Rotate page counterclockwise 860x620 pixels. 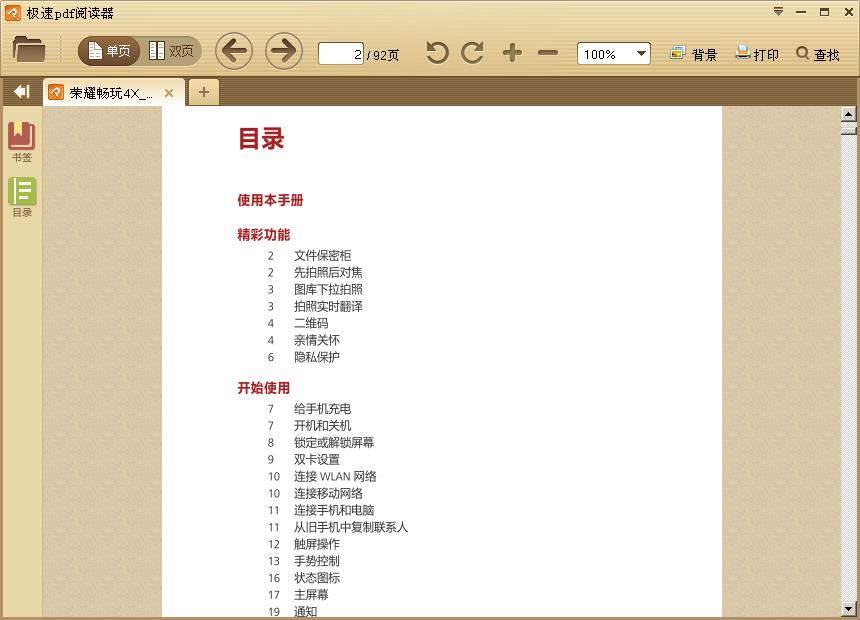(437, 53)
